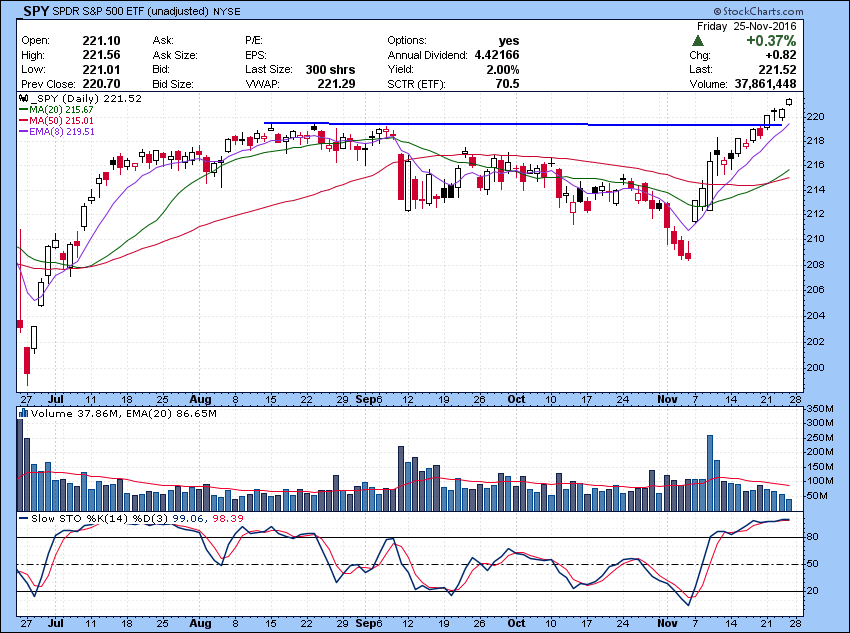Click the date 'Friday 25-Nov-2016'
850x633 pixels.
point(746,26)
